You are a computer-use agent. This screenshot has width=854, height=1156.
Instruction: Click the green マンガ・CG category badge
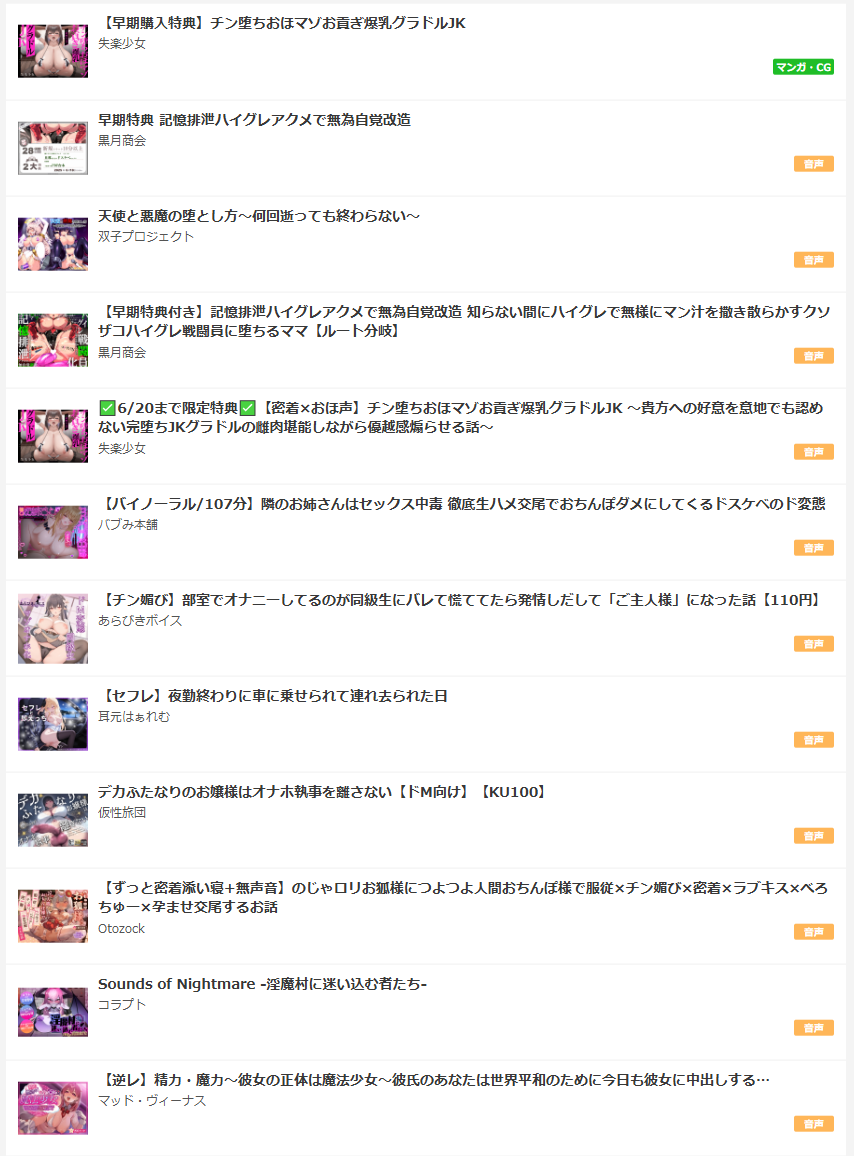click(x=803, y=67)
